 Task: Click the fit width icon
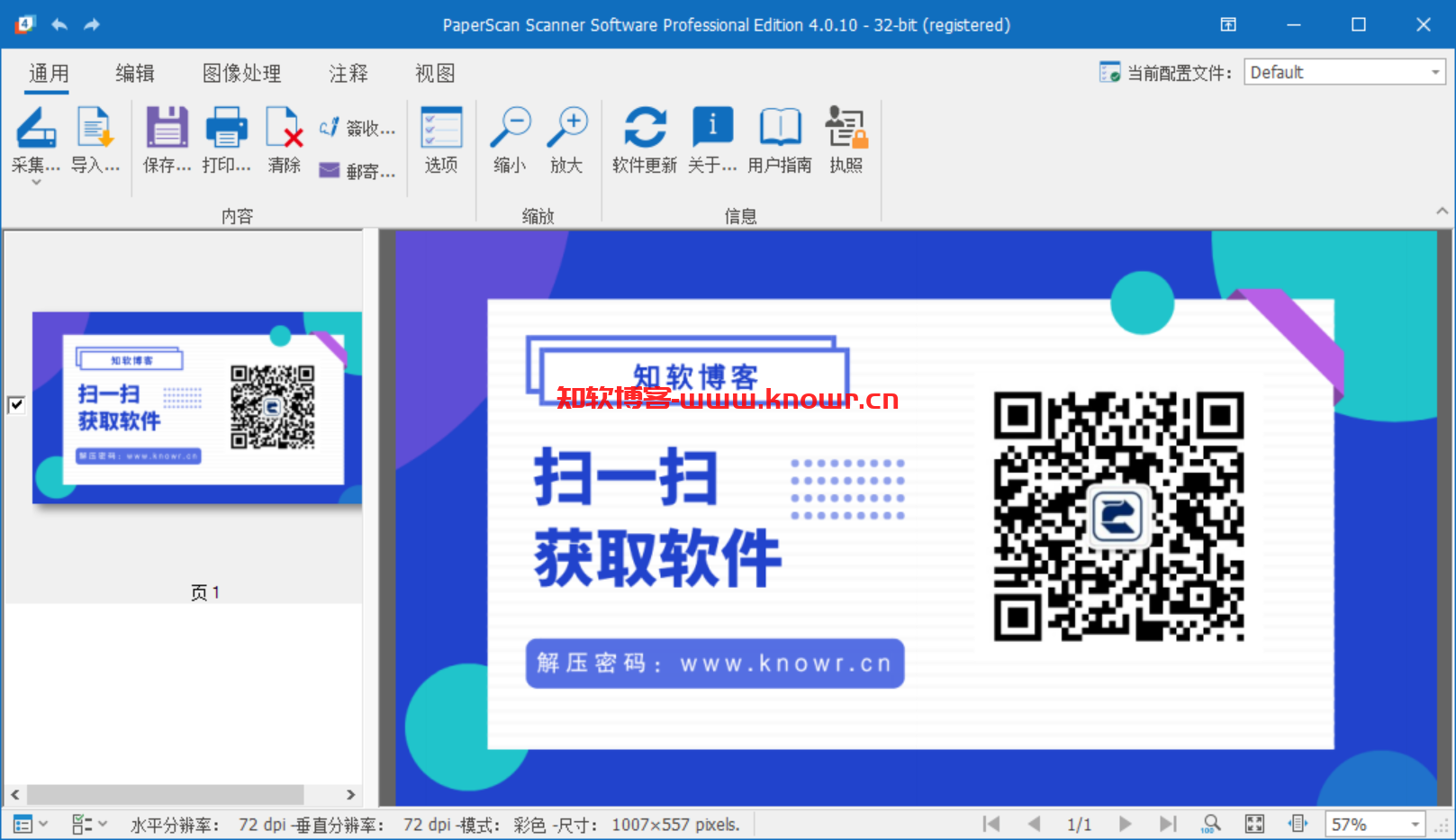pyautogui.click(x=1298, y=824)
